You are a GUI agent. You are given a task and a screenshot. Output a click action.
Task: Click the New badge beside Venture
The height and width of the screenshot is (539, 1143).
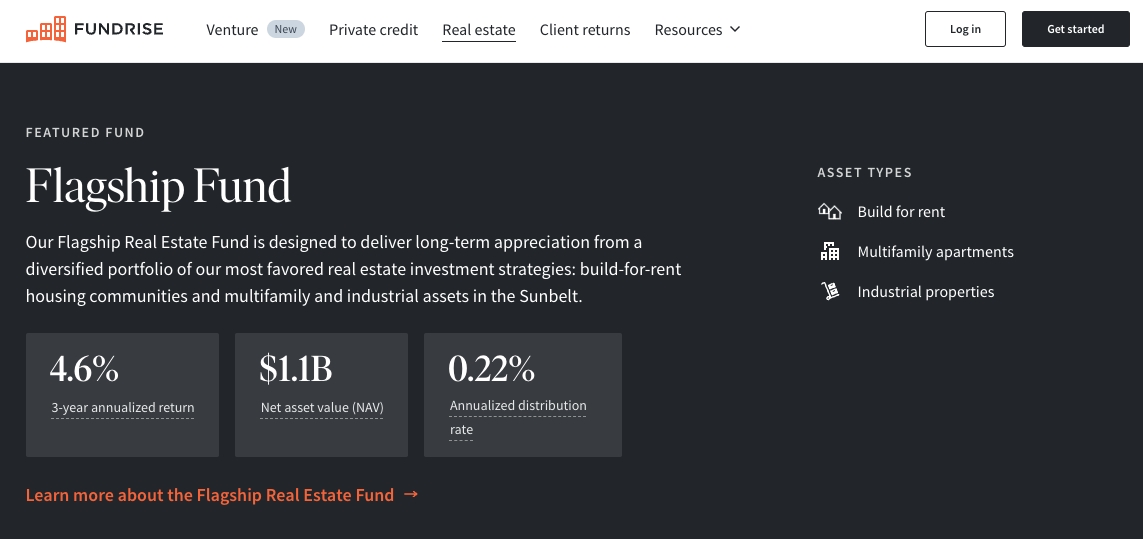(286, 29)
